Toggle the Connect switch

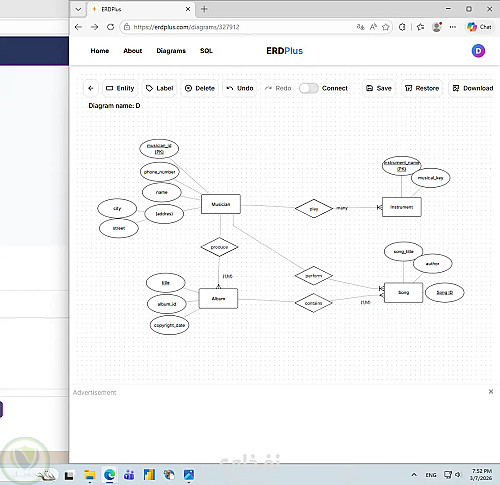308,88
